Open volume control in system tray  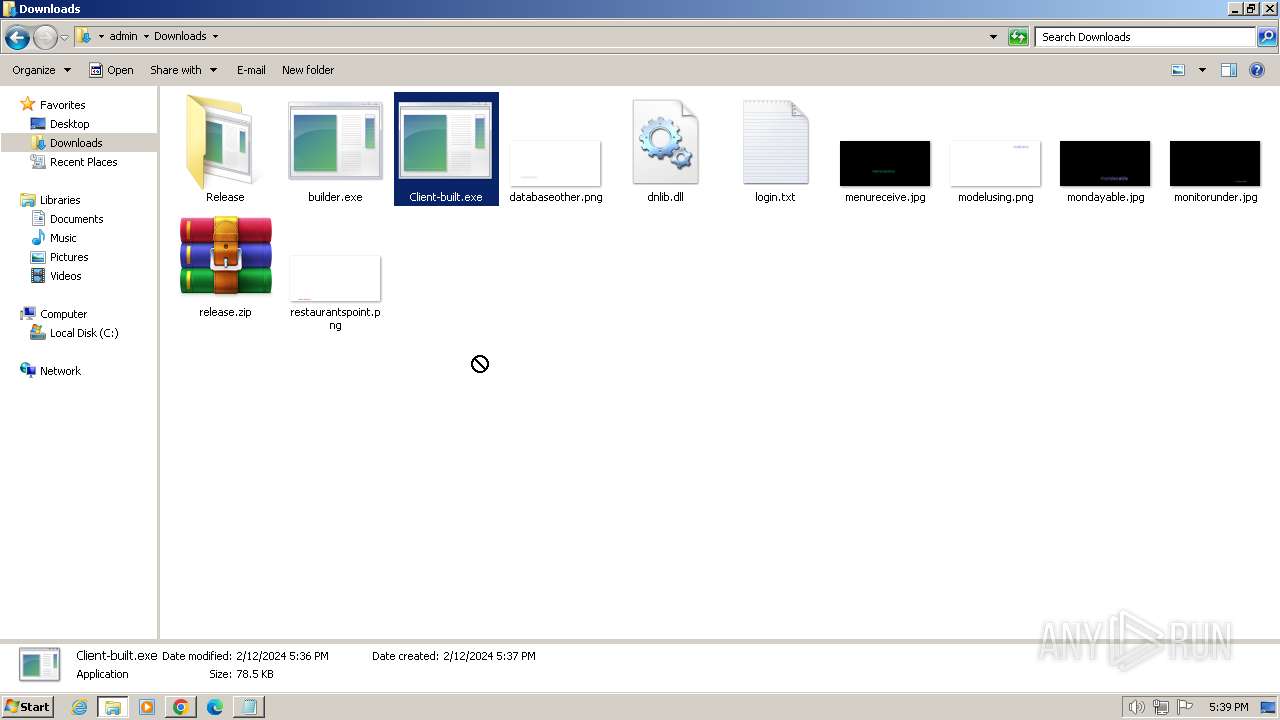pyautogui.click(x=1136, y=707)
